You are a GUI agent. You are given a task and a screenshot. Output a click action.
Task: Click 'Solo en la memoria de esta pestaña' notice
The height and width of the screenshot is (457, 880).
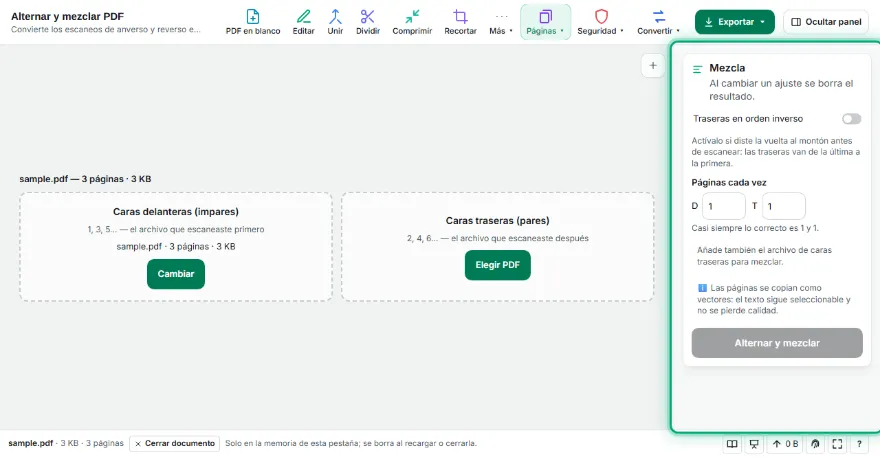pos(351,443)
